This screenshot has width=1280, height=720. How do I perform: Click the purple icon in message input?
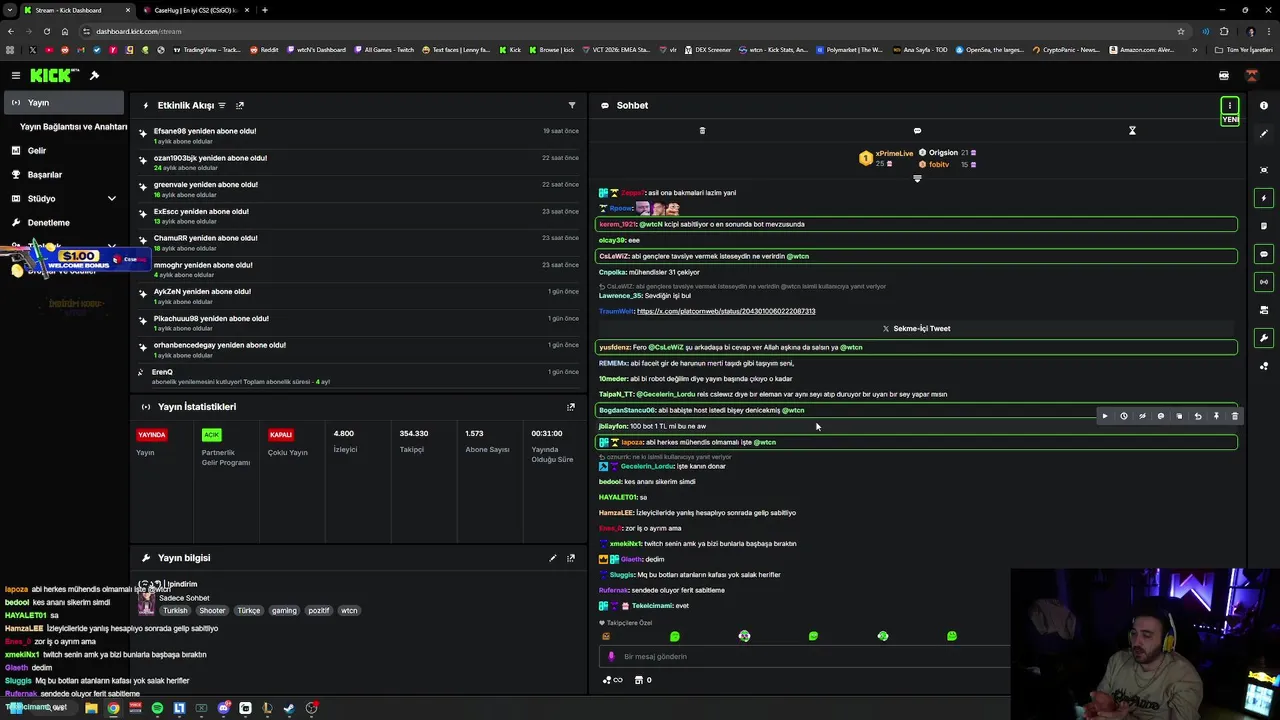tap(611, 657)
